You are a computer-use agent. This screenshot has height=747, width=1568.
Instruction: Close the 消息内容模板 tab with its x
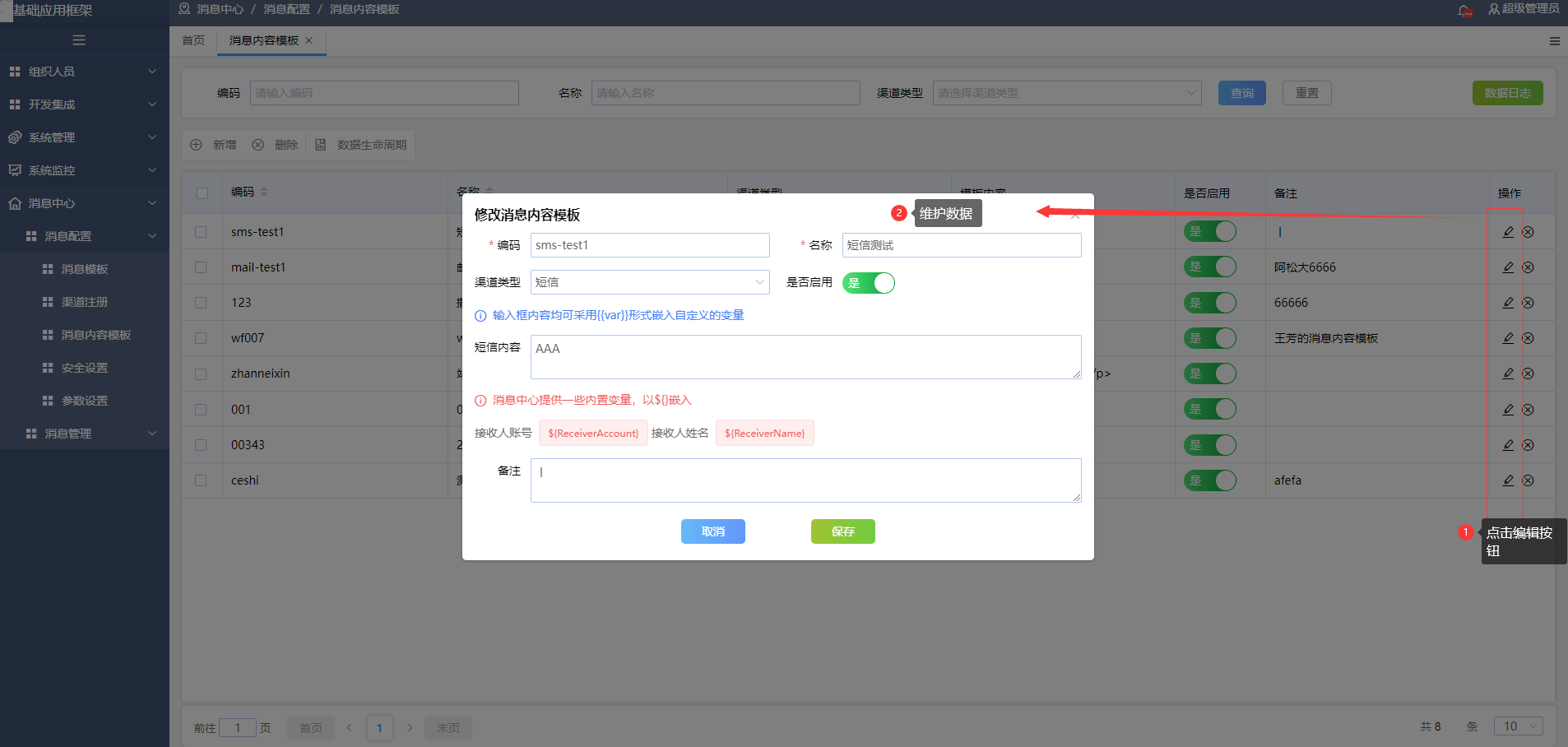click(309, 40)
